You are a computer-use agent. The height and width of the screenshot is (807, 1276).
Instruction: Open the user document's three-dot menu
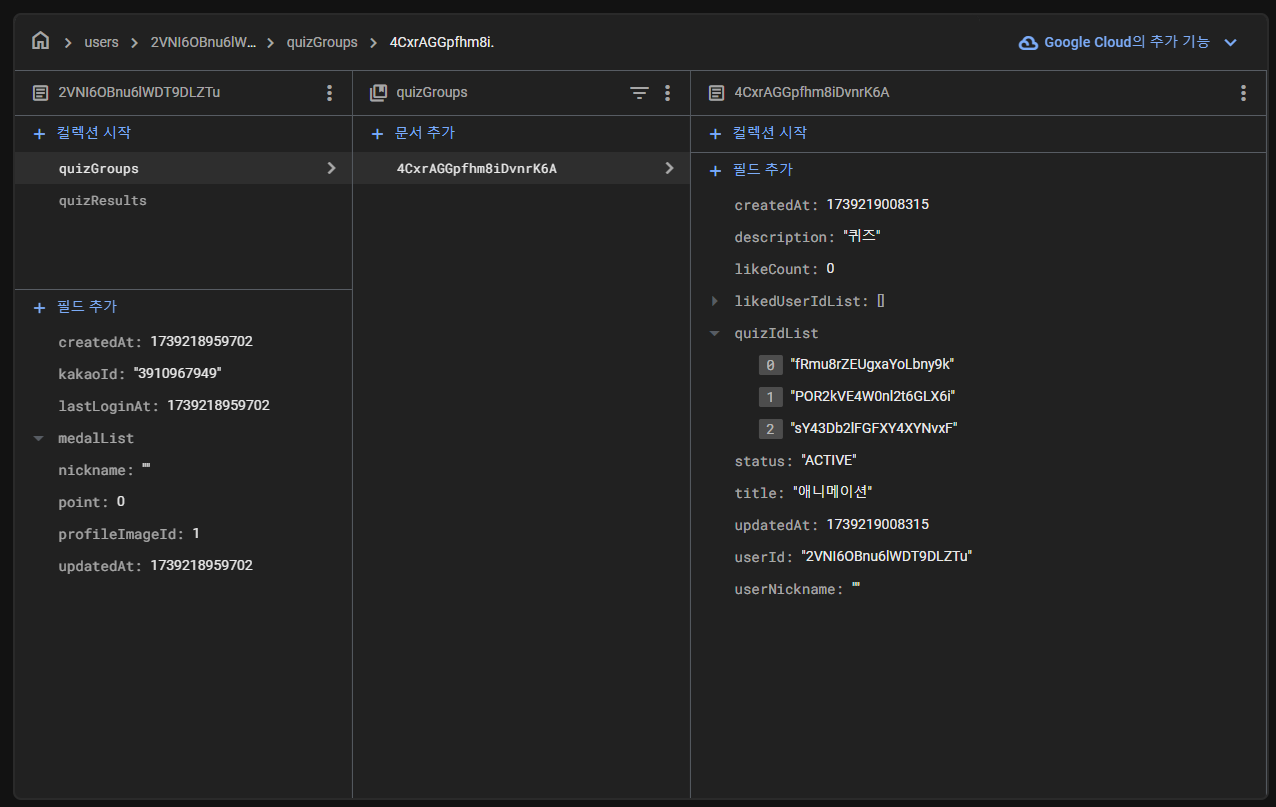(x=330, y=93)
